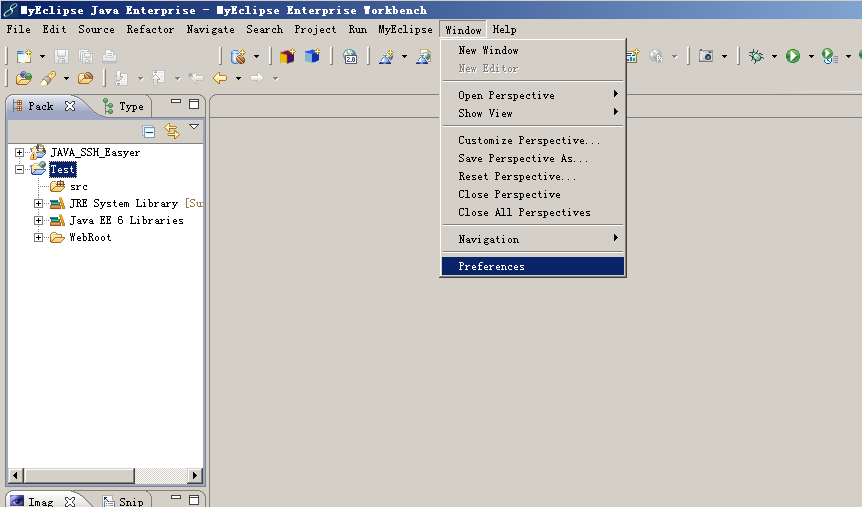This screenshot has width=862, height=507.
Task: Open the Package Explorer view menu triangle
Action: pyautogui.click(x=194, y=126)
